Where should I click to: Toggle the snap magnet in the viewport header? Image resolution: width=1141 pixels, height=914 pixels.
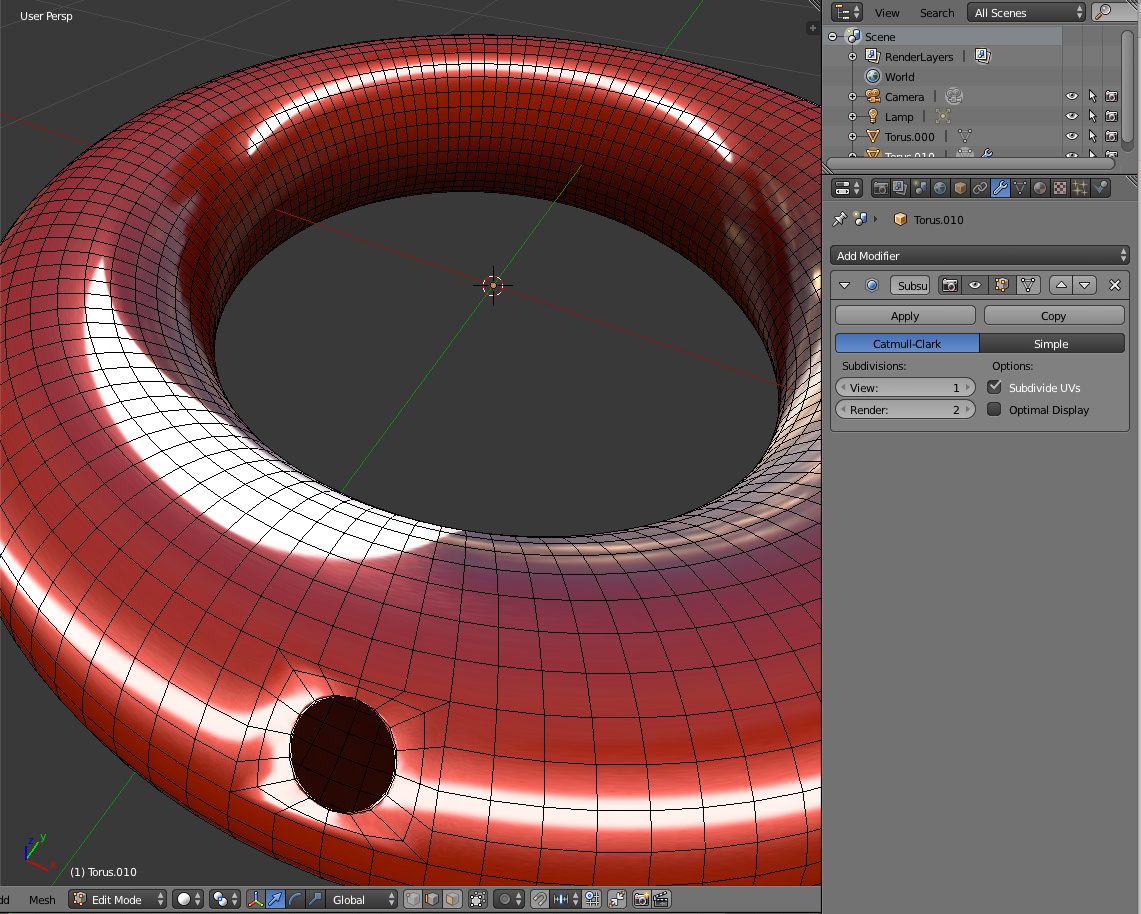pos(539,899)
